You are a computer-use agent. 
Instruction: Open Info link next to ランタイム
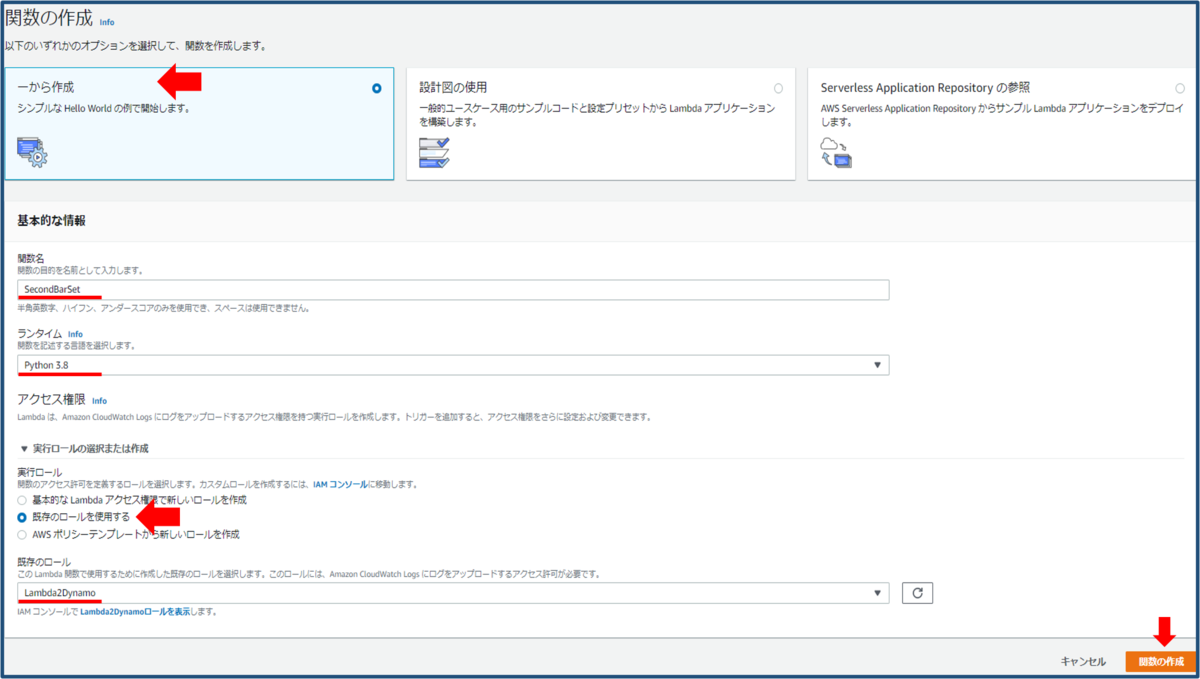pos(75,334)
